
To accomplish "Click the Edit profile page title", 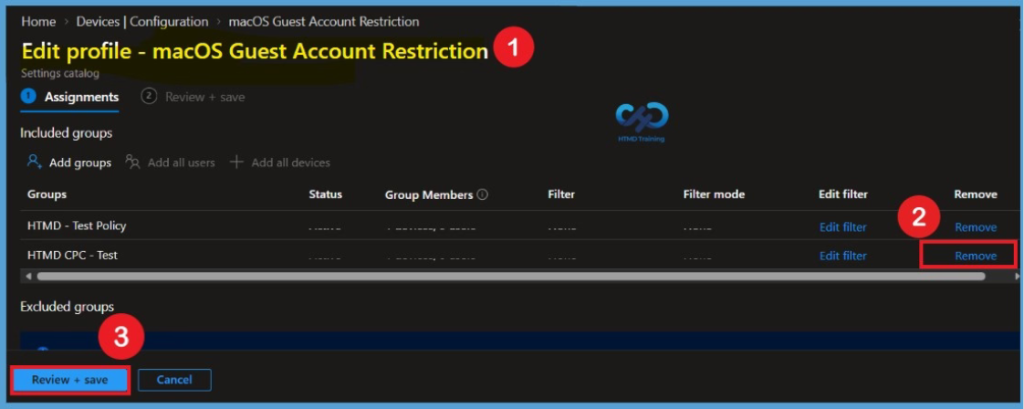I will point(255,51).
